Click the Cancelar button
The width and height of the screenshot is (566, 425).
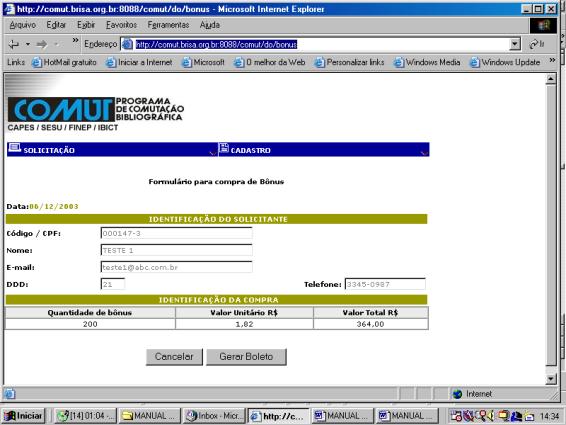pyautogui.click(x=174, y=357)
